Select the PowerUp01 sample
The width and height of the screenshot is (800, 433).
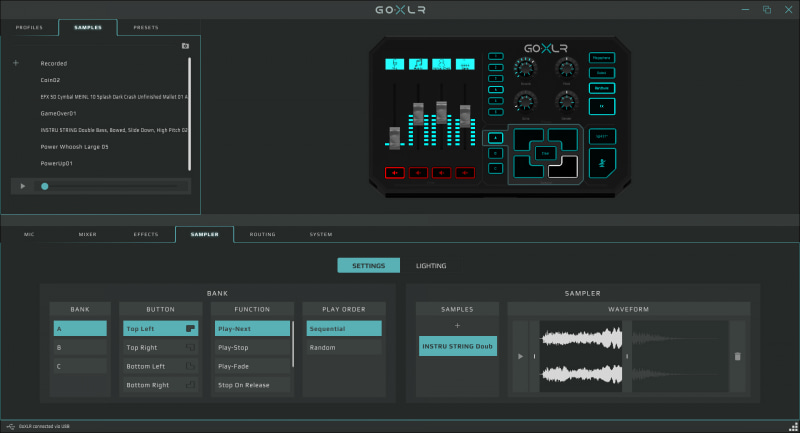point(56,163)
